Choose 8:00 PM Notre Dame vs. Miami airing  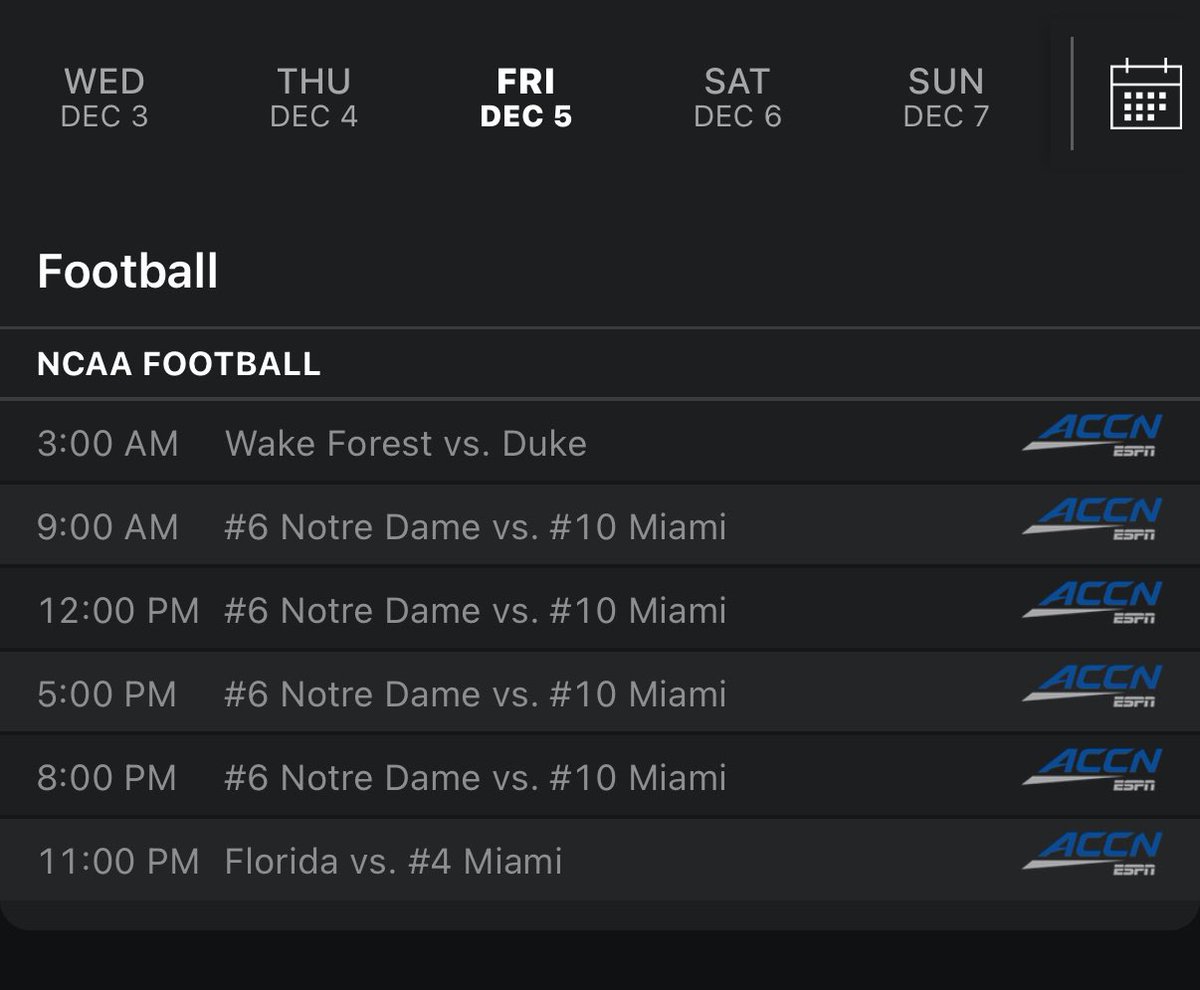pyautogui.click(x=476, y=778)
